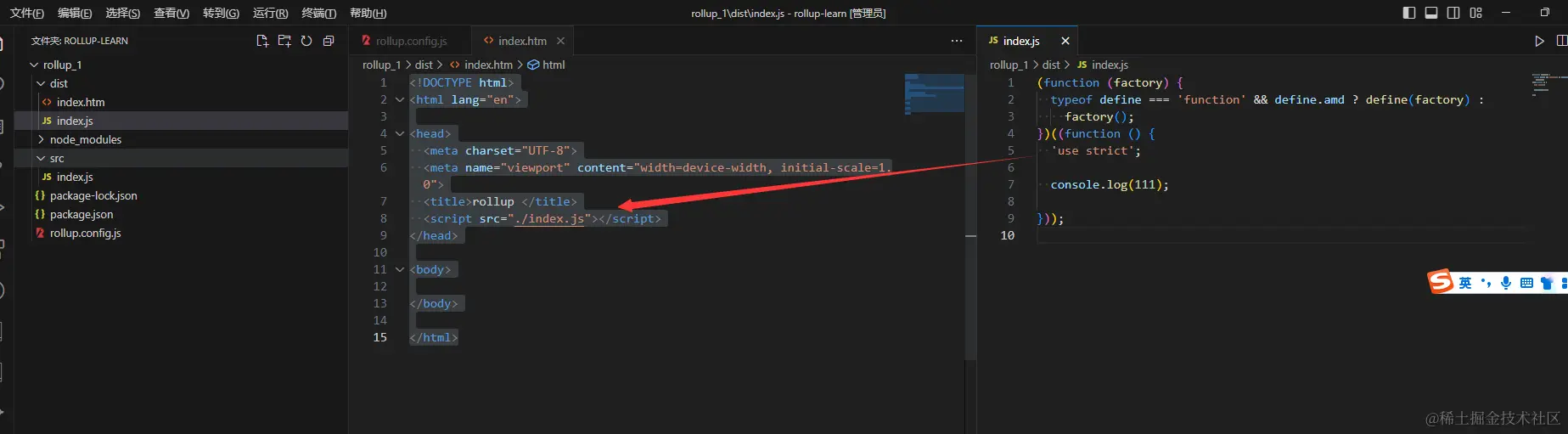Click the meta charset="UTF-8" line
This screenshot has width=1568, height=434.
click(500, 150)
